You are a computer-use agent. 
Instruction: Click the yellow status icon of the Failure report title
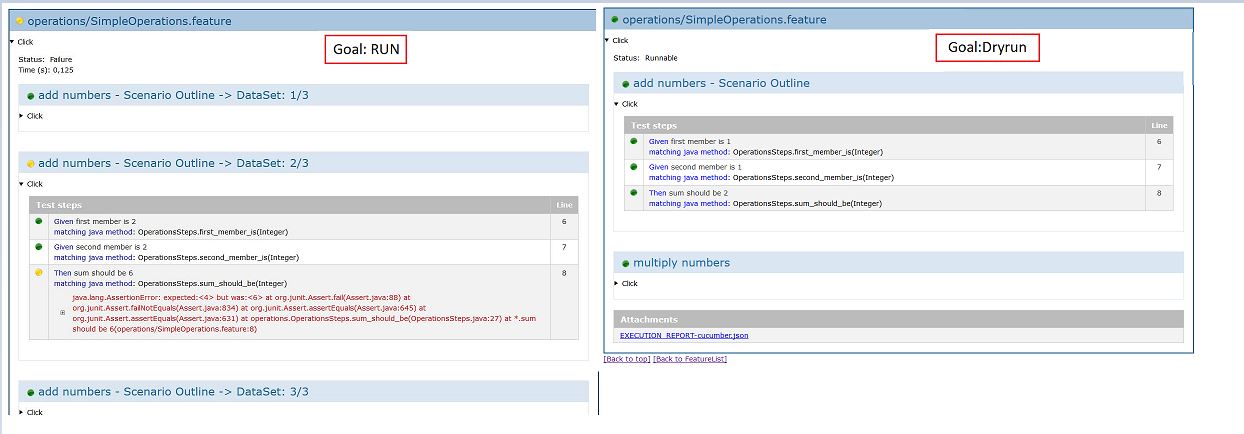pyautogui.click(x=20, y=21)
